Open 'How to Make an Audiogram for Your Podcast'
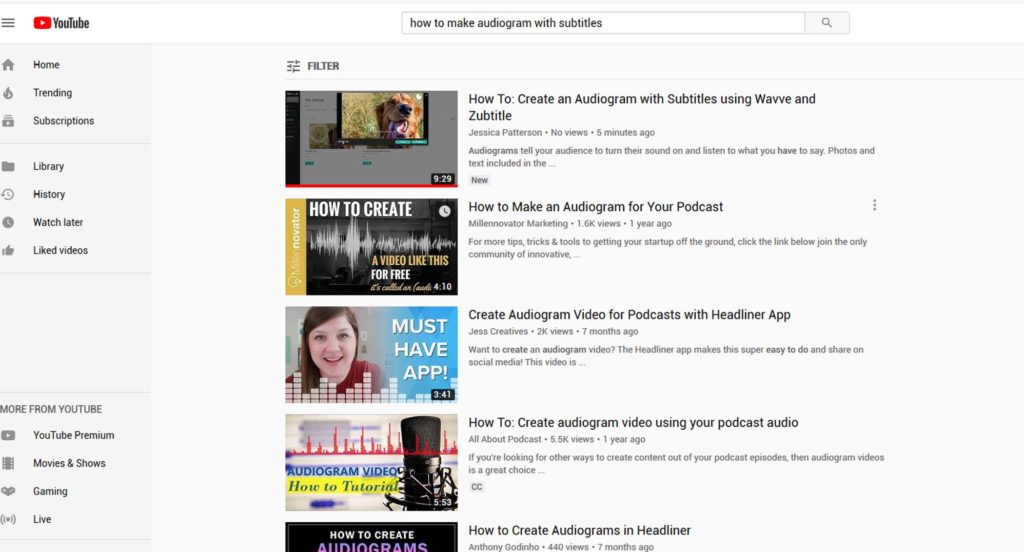The width and height of the screenshot is (1024, 552). point(596,206)
